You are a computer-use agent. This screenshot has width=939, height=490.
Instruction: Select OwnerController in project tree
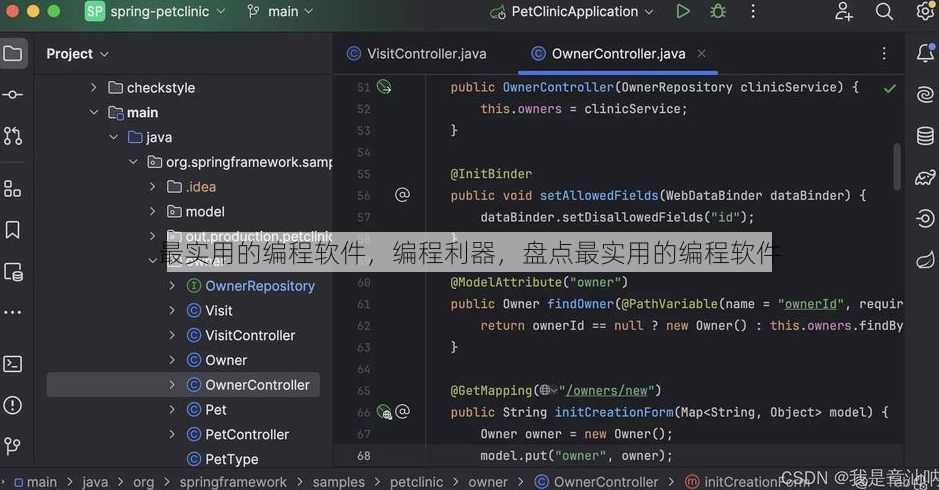click(x=258, y=385)
